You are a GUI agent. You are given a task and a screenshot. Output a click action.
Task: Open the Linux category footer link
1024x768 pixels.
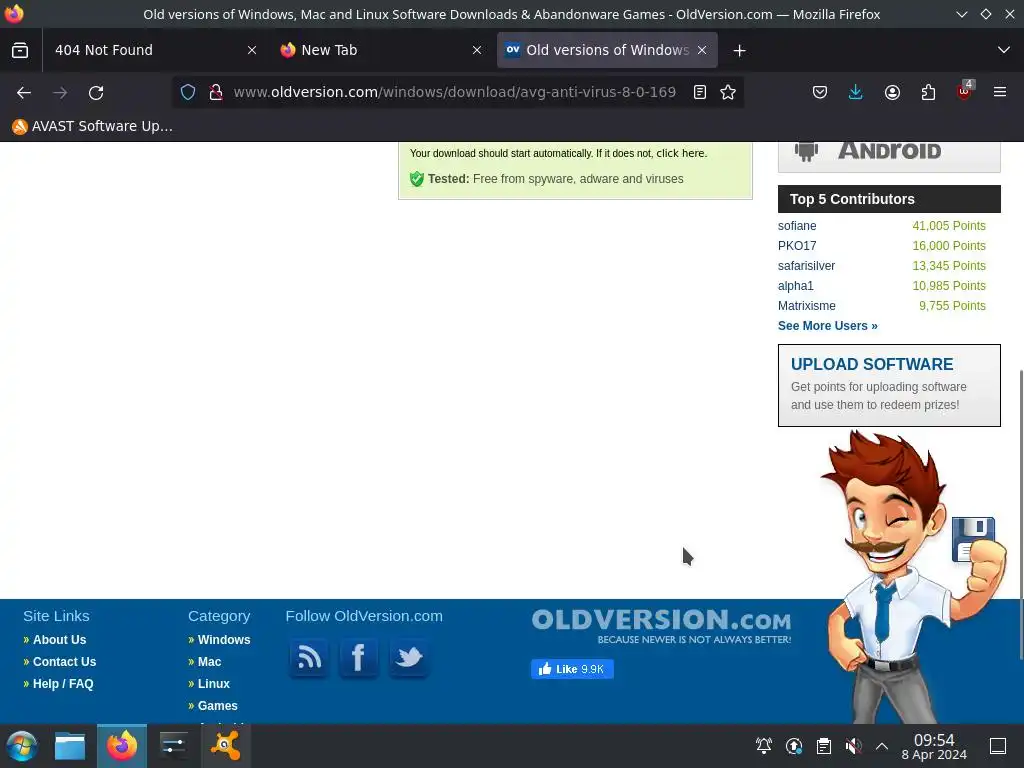(x=214, y=684)
